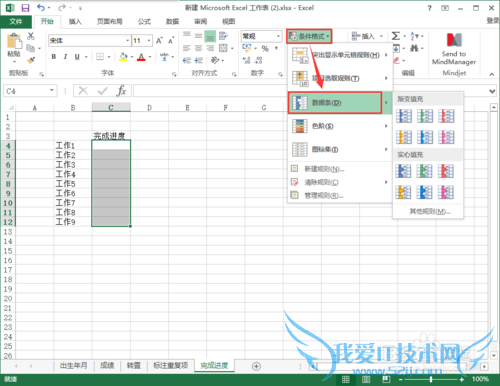Click the Increase Decimal icon
This screenshot has height=386, width=500.
click(x=247, y=60)
